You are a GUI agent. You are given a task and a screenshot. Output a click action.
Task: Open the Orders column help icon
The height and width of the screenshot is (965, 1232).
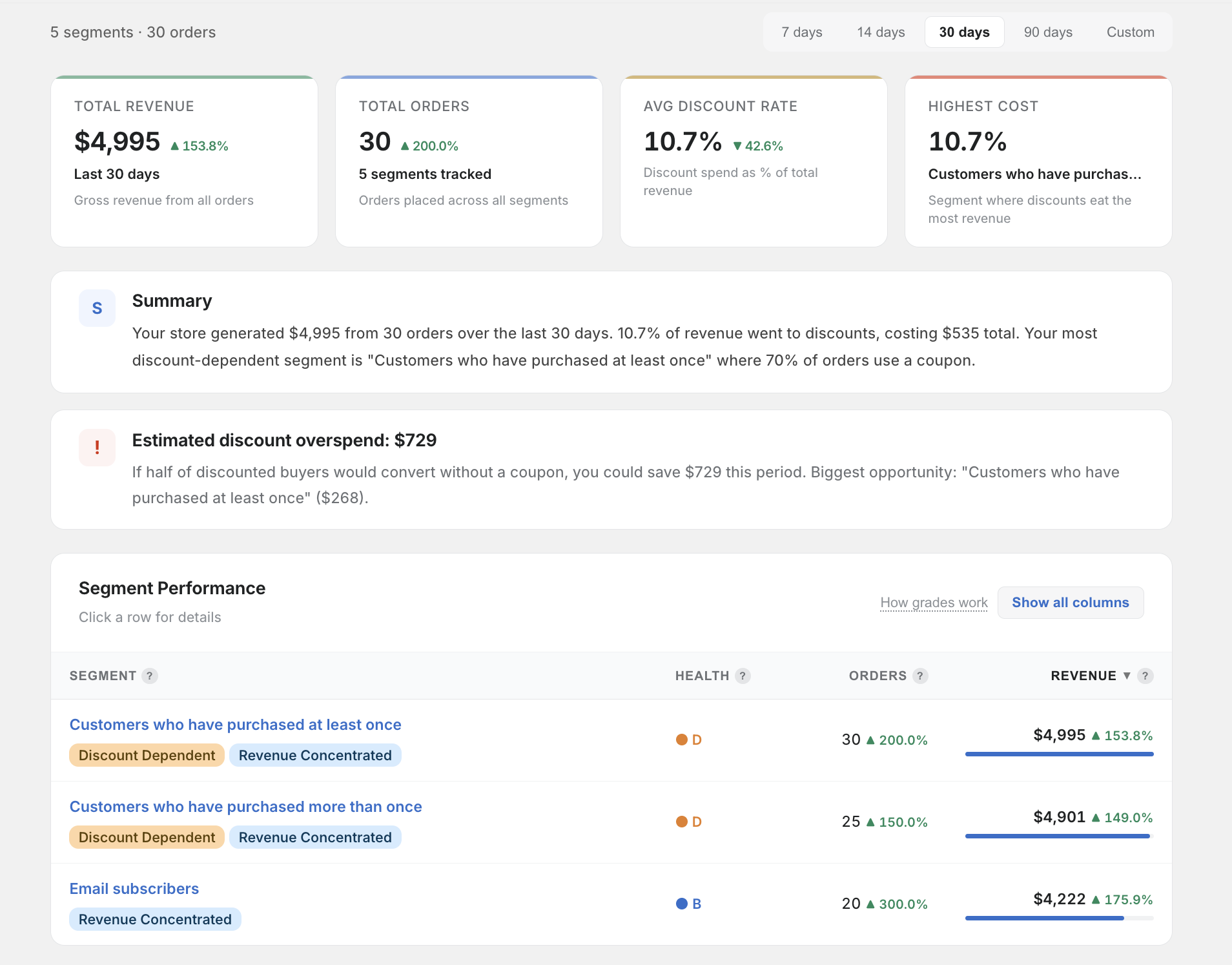(x=919, y=676)
